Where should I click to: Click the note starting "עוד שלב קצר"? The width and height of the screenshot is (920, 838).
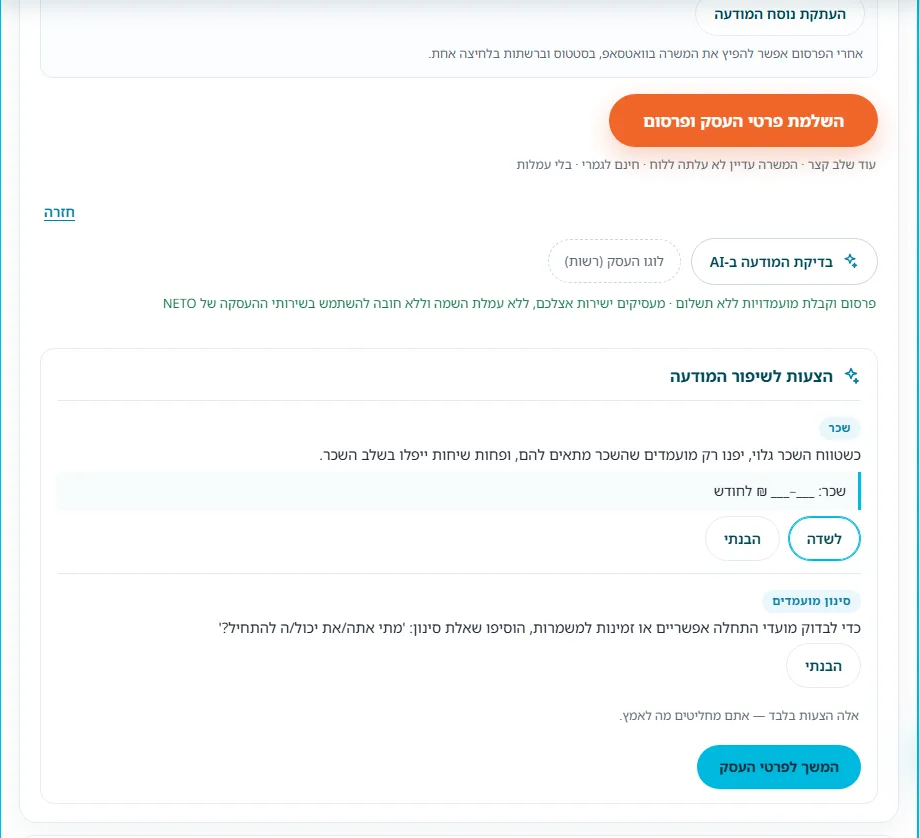pos(696,165)
